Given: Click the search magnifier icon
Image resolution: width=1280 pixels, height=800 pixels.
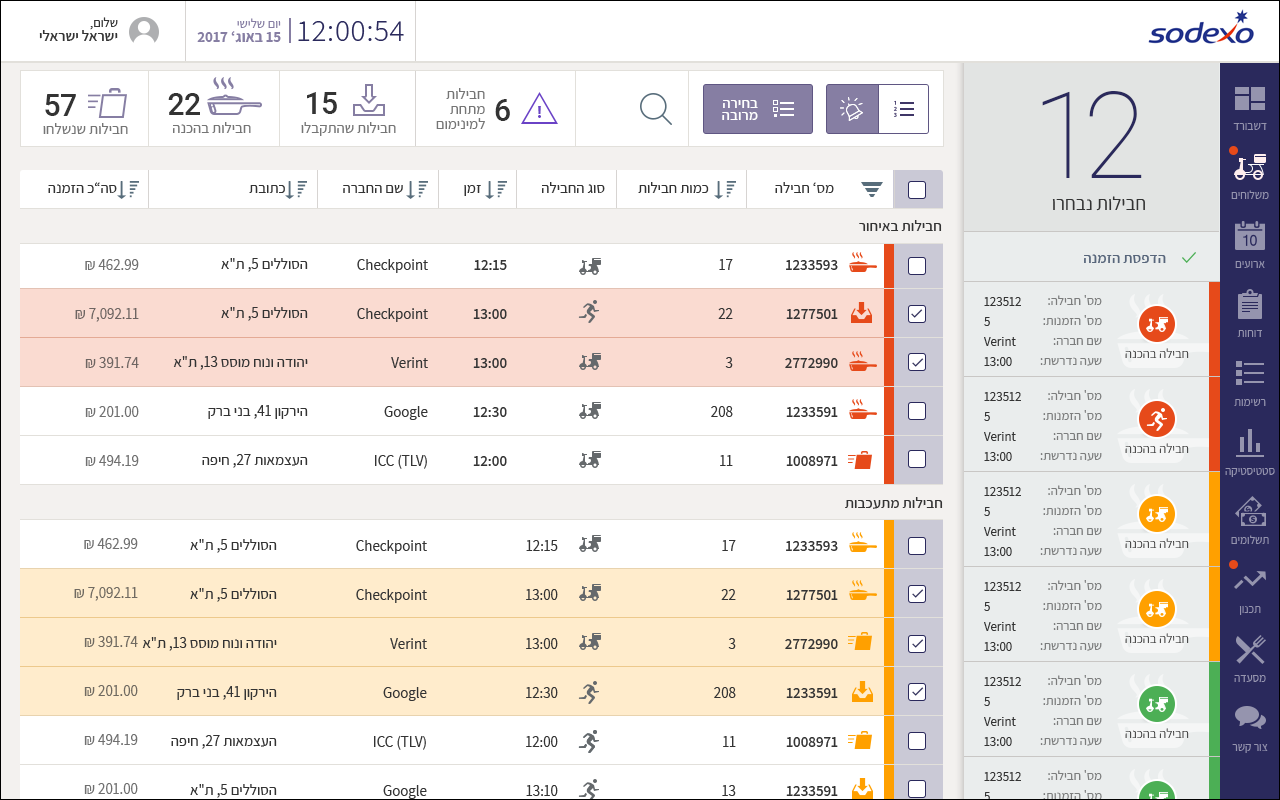Looking at the screenshot, I should tap(655, 109).
